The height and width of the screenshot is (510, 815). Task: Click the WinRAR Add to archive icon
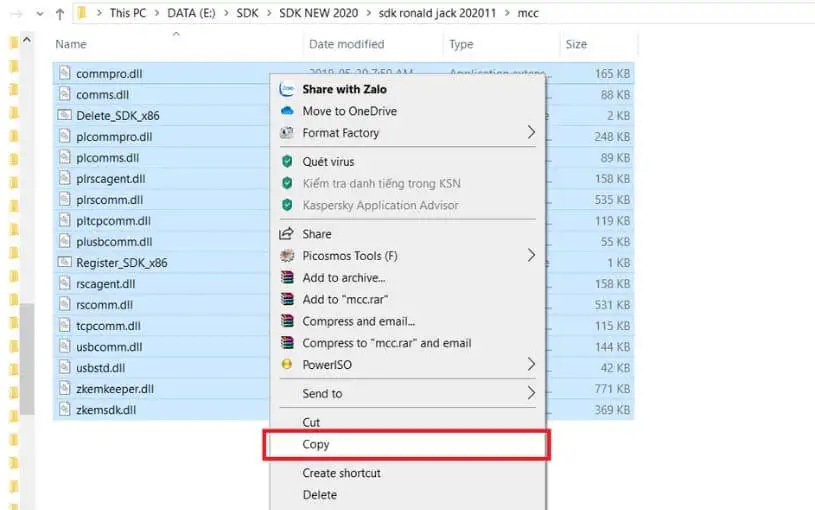click(287, 278)
